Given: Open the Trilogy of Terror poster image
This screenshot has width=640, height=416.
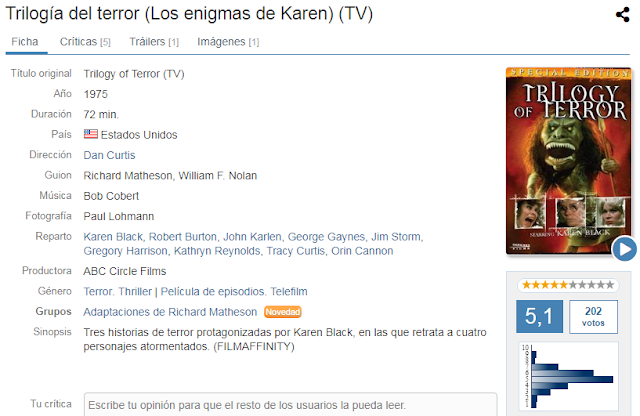Looking at the screenshot, I should click(x=568, y=161).
